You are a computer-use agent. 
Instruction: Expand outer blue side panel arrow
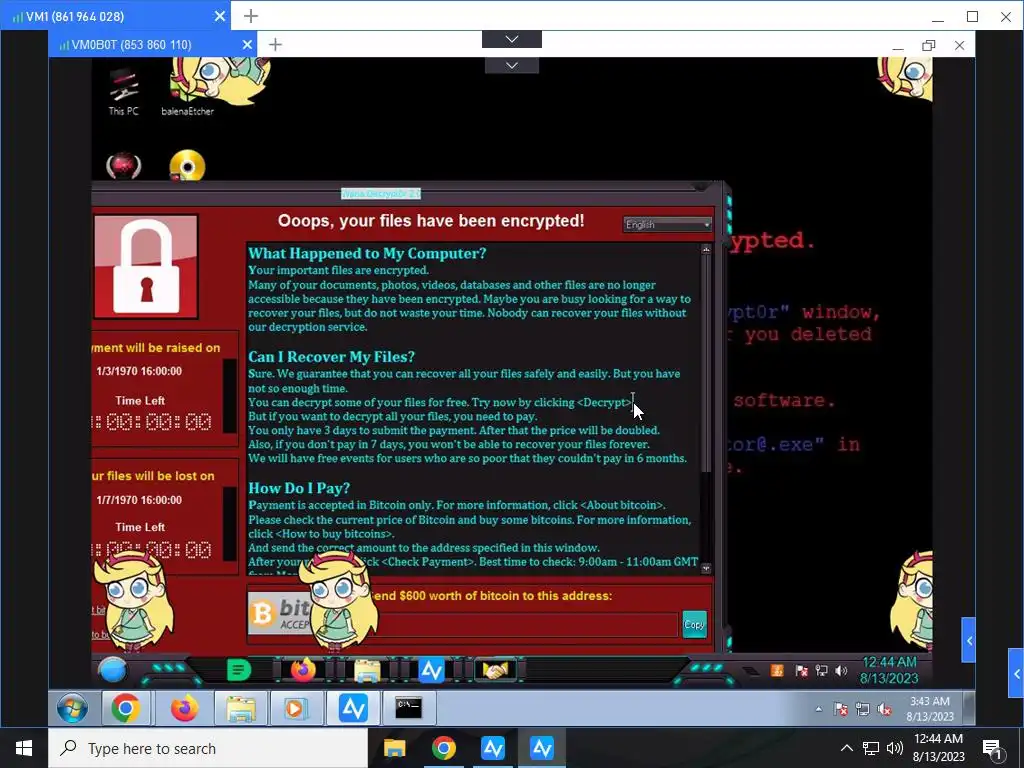click(1016, 673)
